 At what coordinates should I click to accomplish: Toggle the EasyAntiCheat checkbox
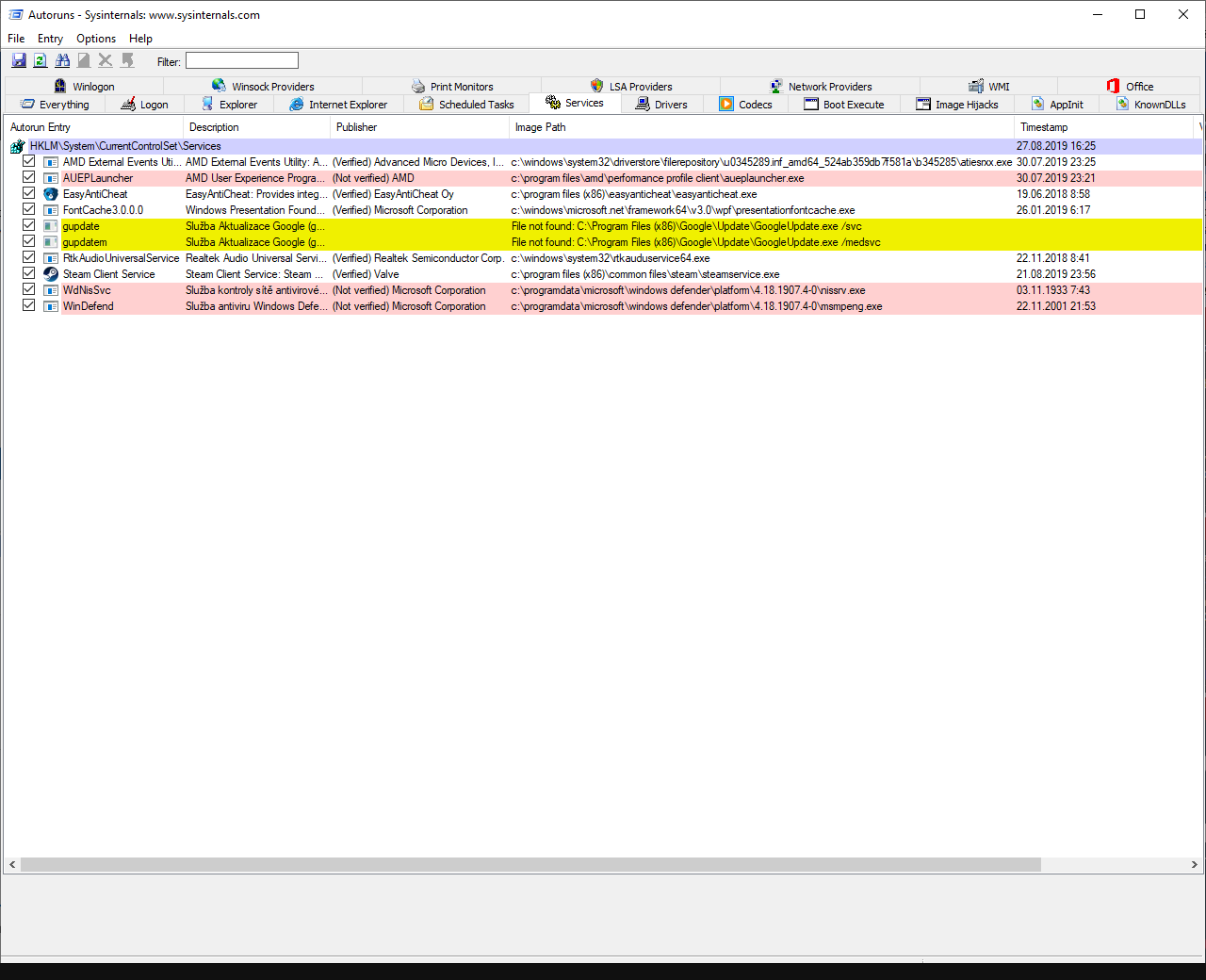29,194
